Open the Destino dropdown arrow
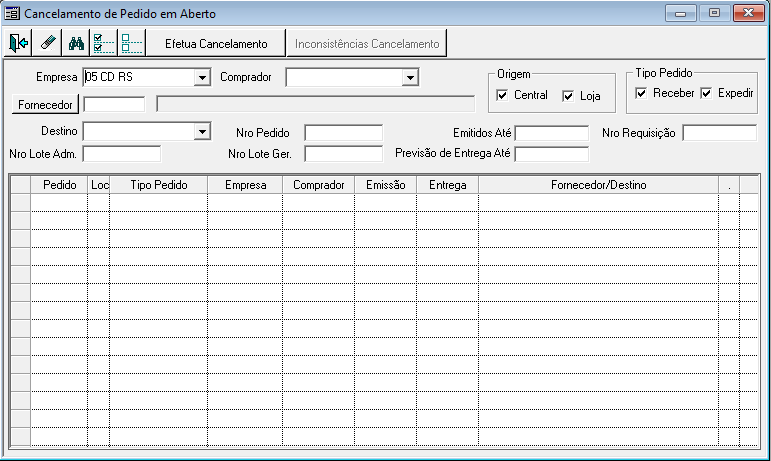The image size is (771, 461). pos(202,132)
